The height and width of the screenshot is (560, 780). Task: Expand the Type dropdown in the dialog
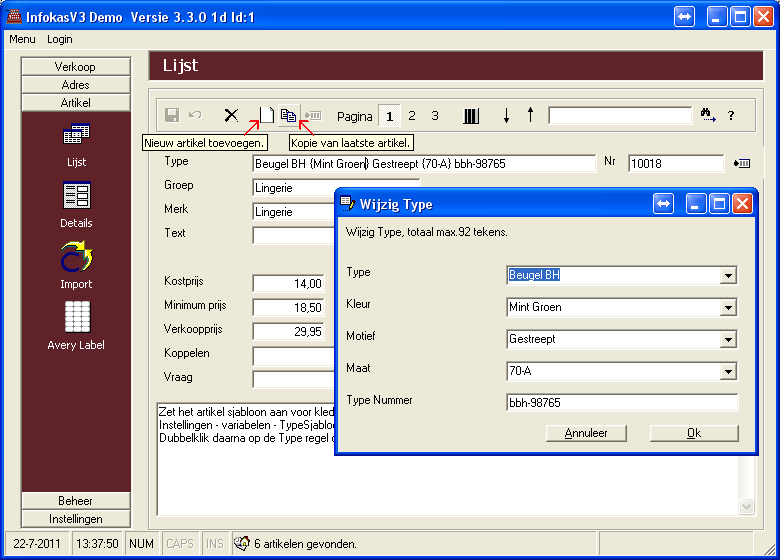729,276
